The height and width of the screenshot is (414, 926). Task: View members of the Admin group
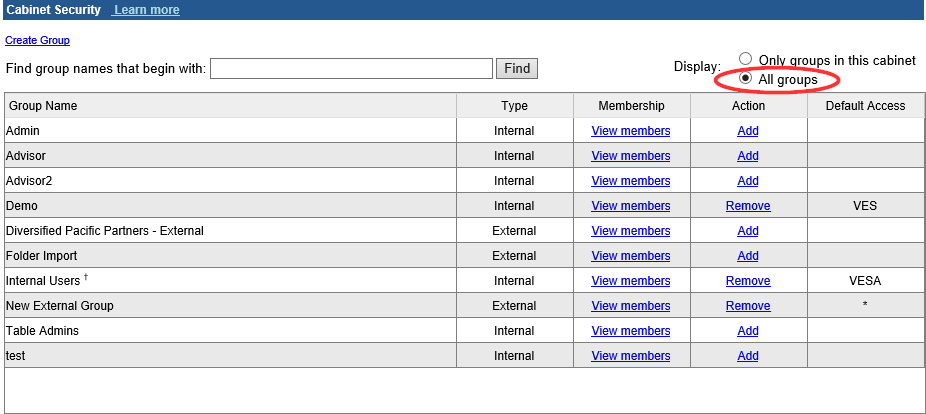coord(631,131)
